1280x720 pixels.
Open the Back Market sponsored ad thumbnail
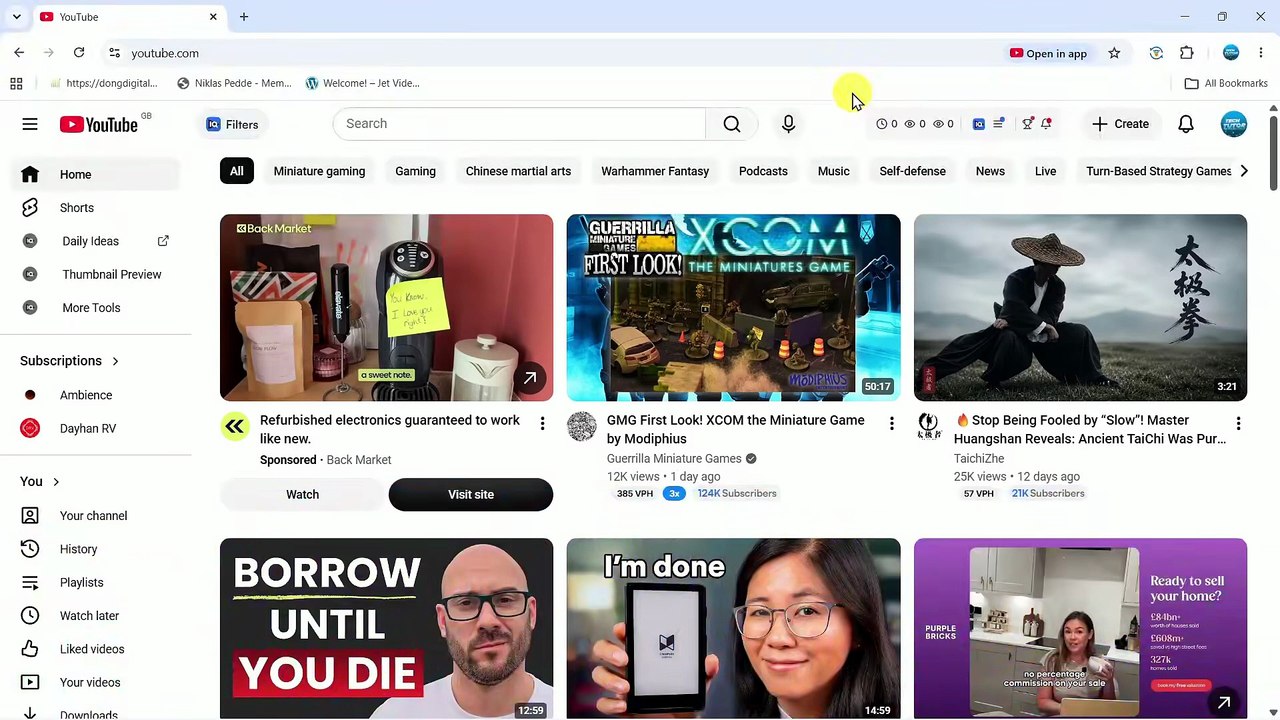click(x=386, y=308)
